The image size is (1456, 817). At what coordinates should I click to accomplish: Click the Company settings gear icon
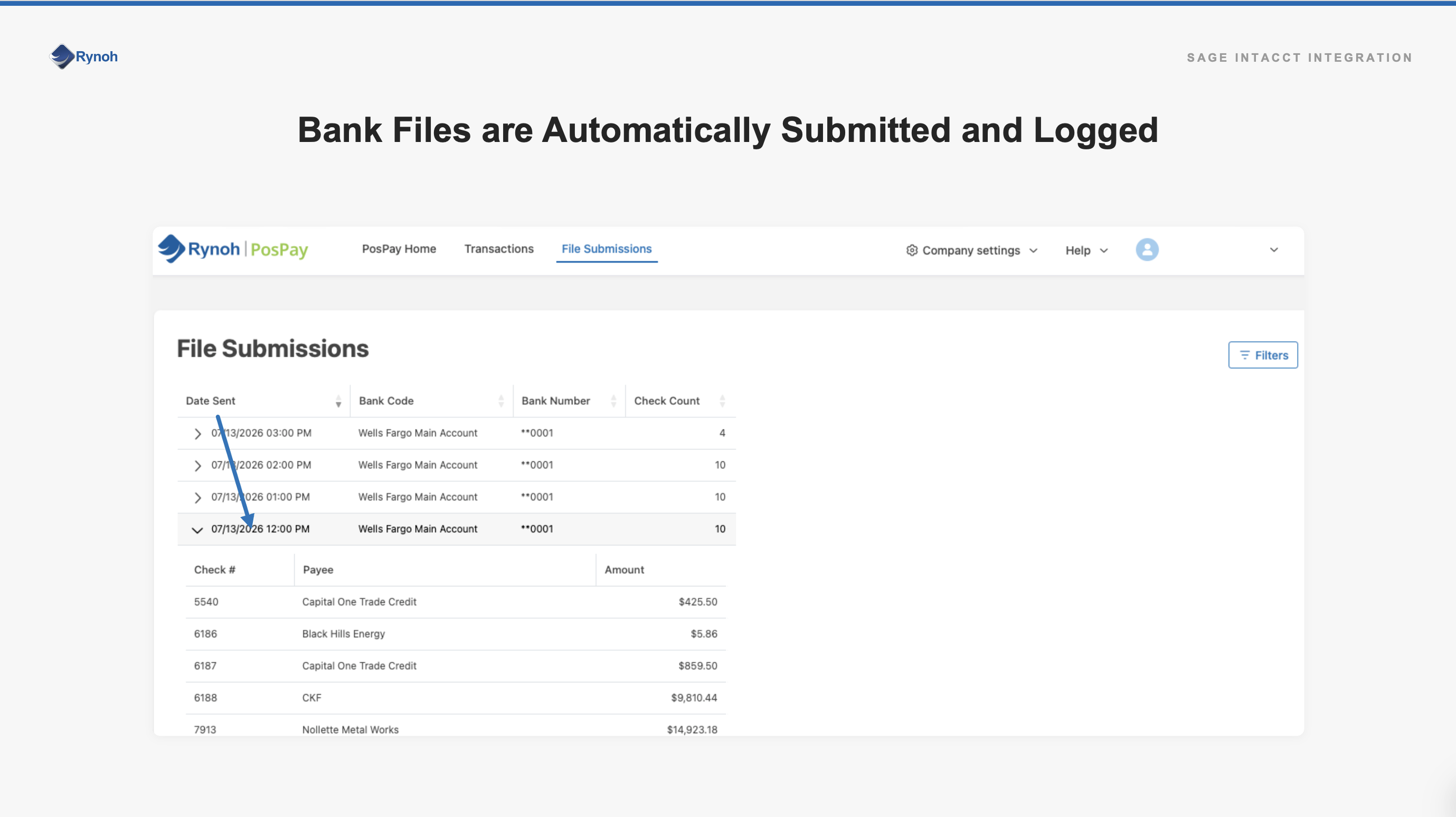pos(911,250)
